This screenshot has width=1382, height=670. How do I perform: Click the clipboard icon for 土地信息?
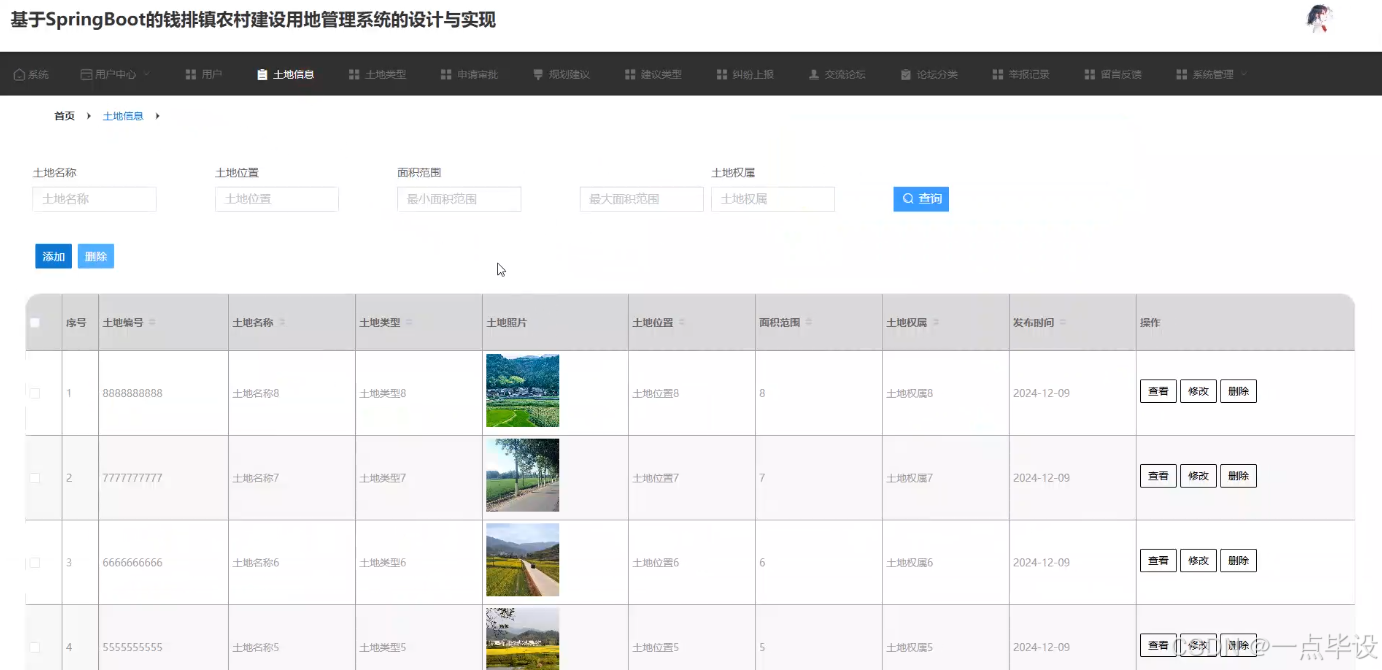(x=262, y=75)
